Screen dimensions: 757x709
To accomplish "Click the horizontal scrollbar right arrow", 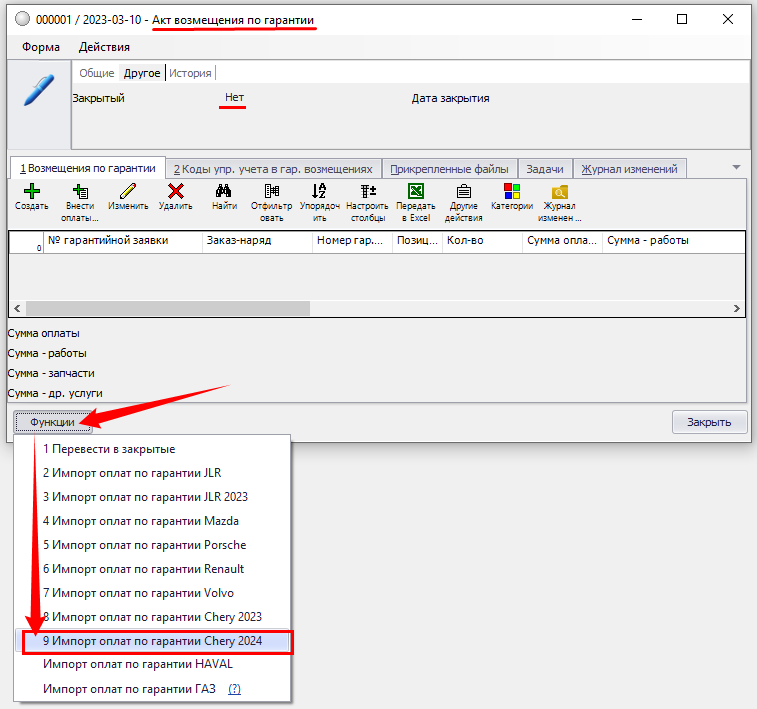I will pyautogui.click(x=737, y=309).
